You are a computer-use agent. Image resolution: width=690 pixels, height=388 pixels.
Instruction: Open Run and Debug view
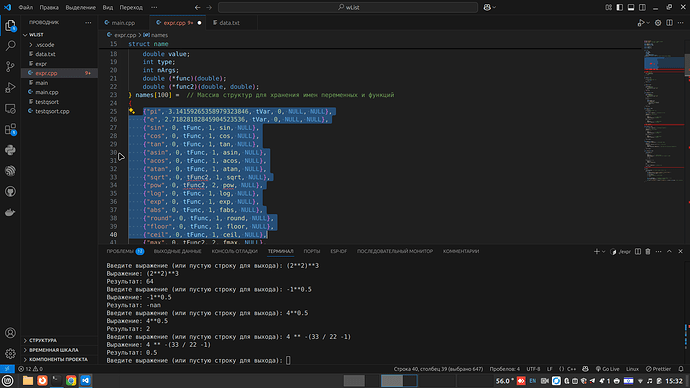click(x=10, y=88)
